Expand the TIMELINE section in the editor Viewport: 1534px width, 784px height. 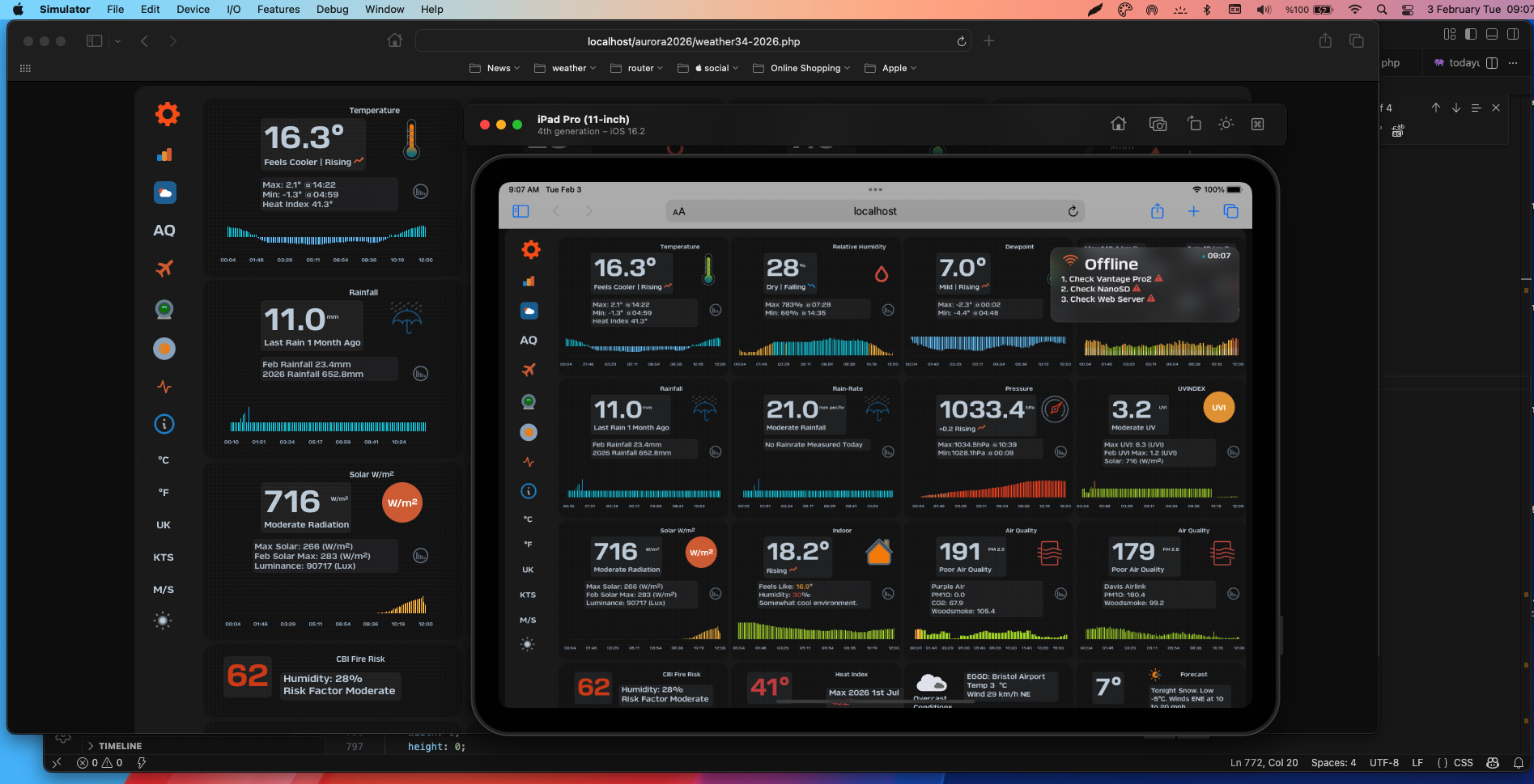[x=119, y=746]
